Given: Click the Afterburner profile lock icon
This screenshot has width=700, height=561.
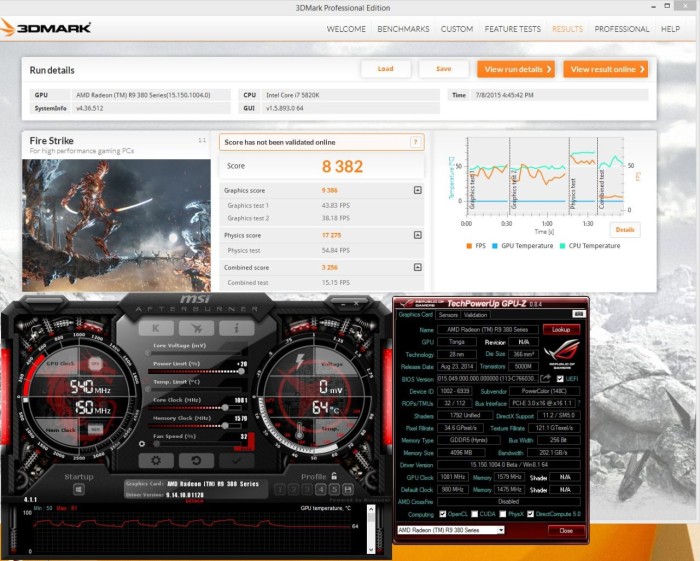Looking at the screenshot, I should pos(334,476).
